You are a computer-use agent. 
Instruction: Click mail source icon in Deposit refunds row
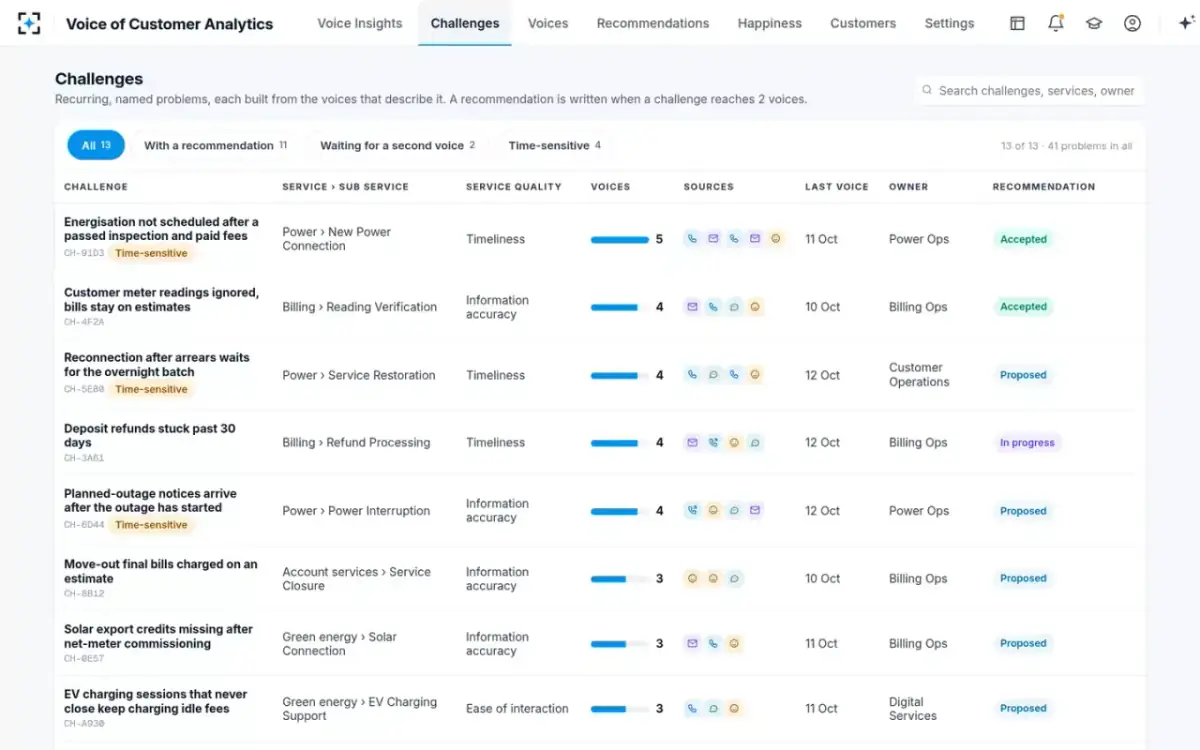click(692, 442)
